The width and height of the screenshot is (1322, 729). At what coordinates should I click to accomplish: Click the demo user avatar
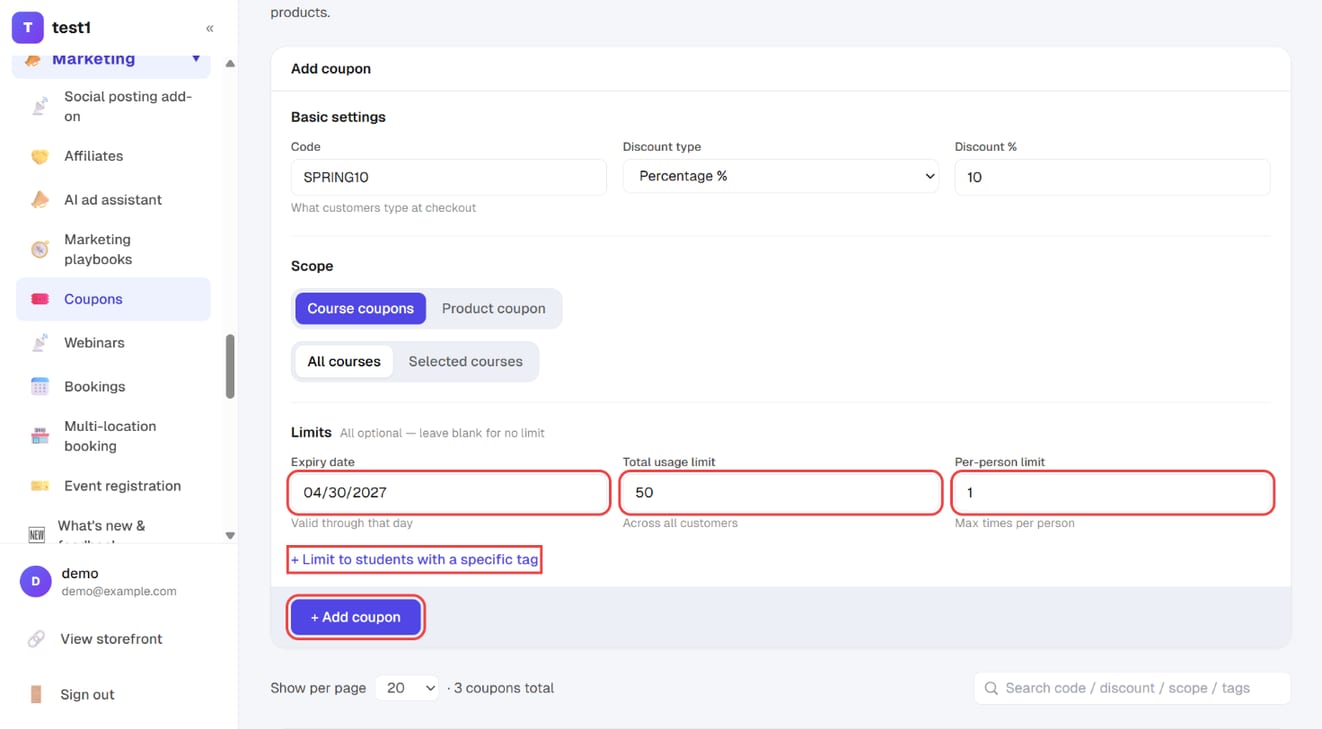[36, 581]
